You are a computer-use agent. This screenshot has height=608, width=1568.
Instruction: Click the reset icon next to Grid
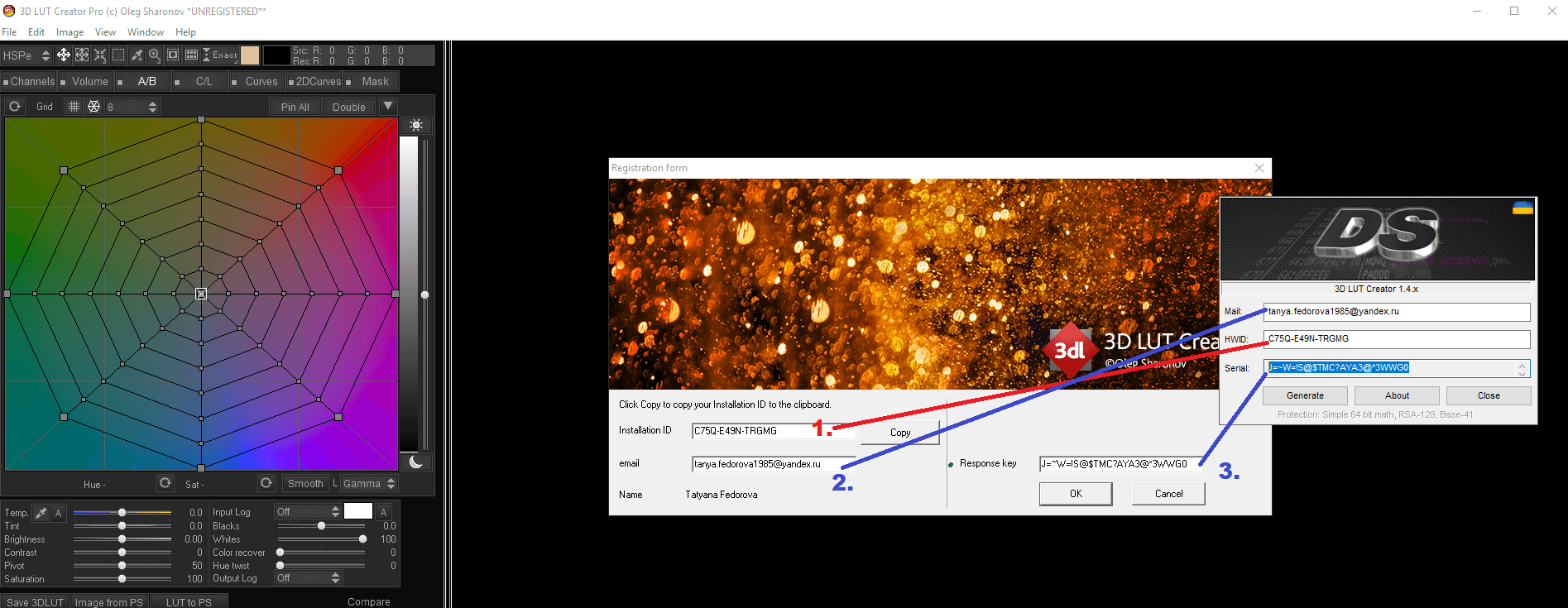point(15,107)
